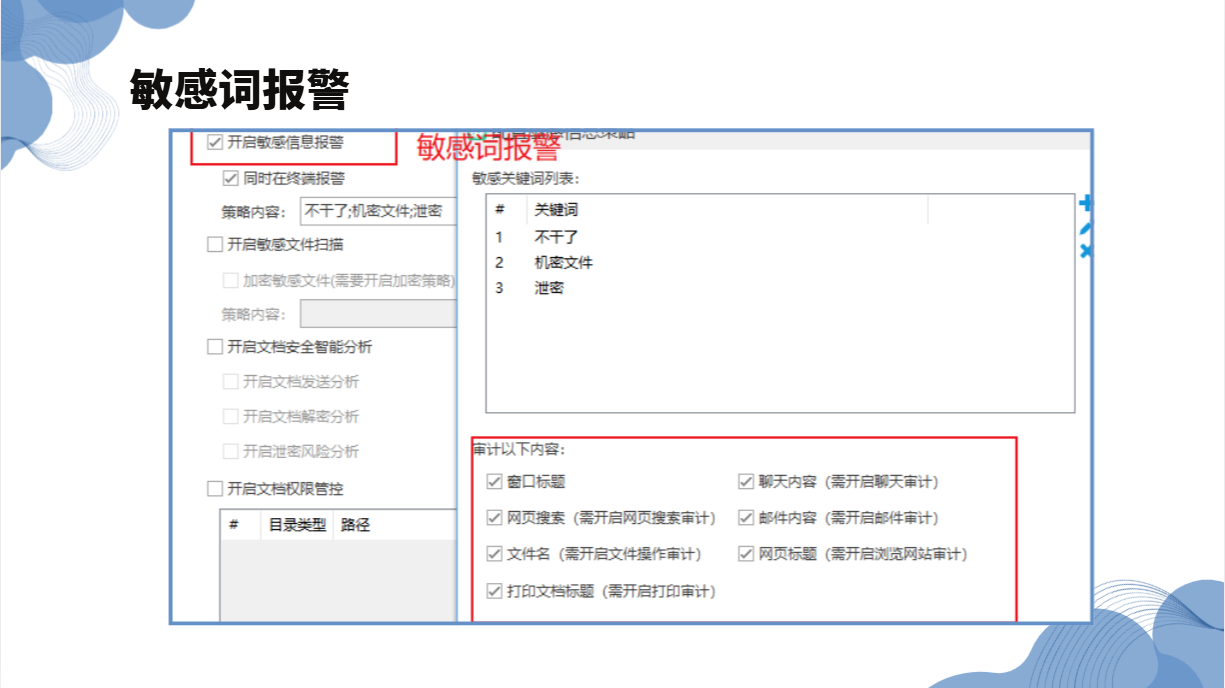Toggle the 网页搜索 audit checkbox
The height and width of the screenshot is (688, 1225).
494,518
